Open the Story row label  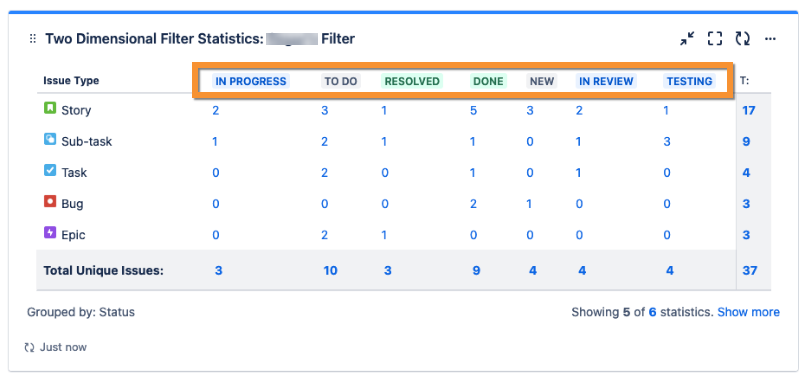pos(76,111)
